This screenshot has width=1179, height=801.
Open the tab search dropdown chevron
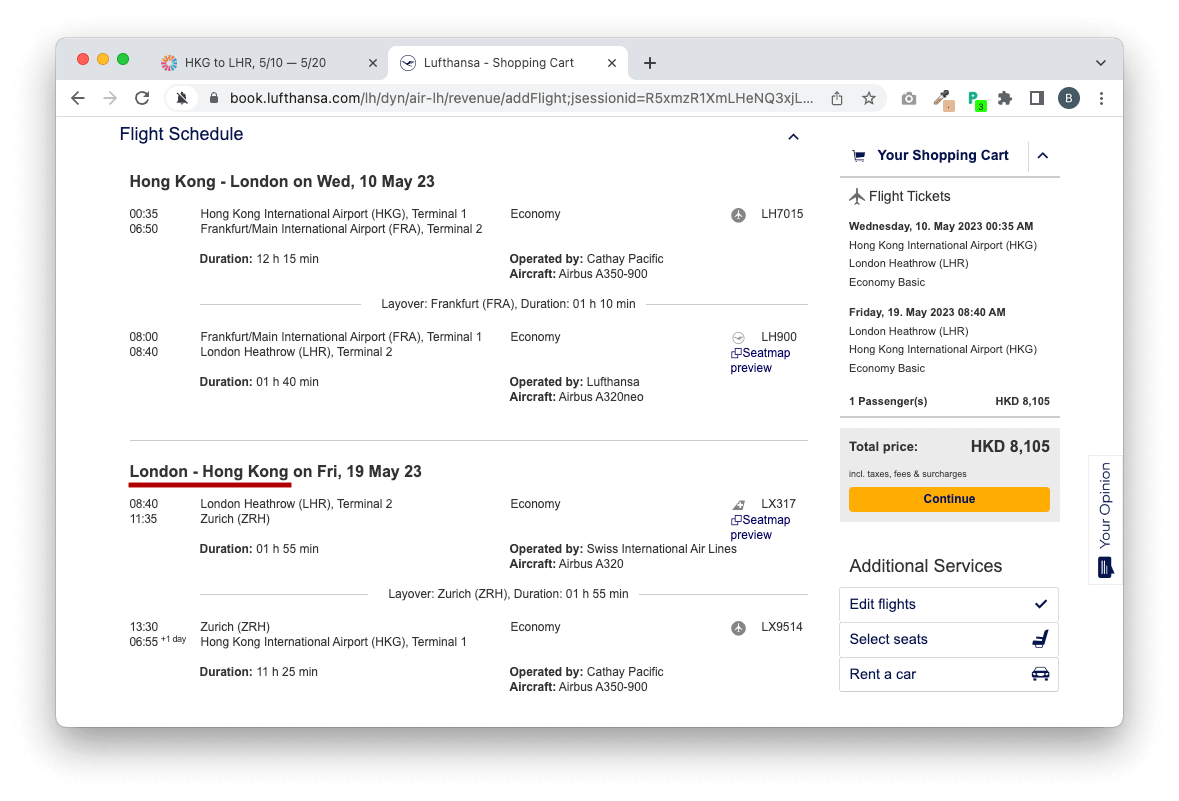pyautogui.click(x=1101, y=63)
